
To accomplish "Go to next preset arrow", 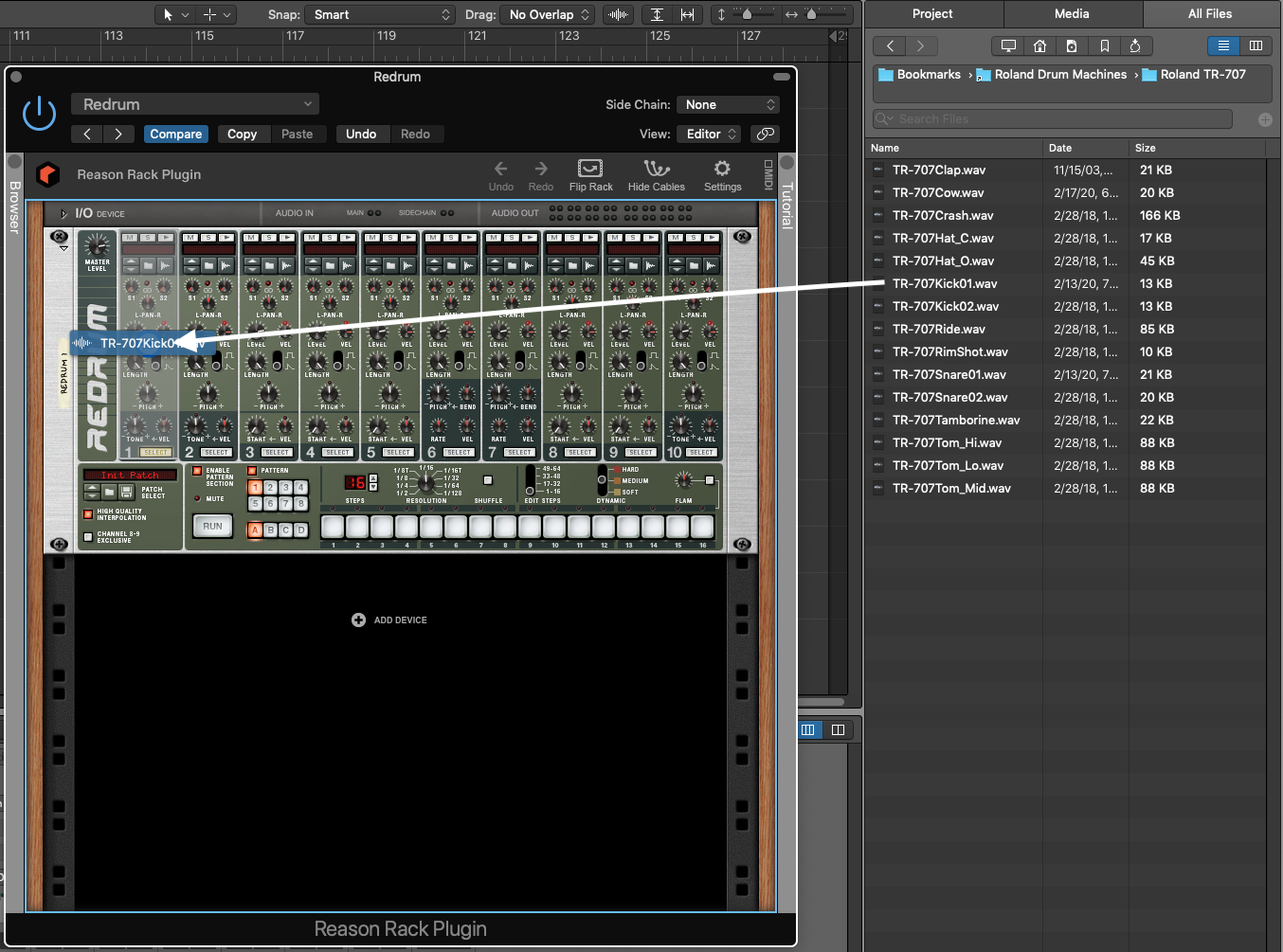I will (x=118, y=134).
